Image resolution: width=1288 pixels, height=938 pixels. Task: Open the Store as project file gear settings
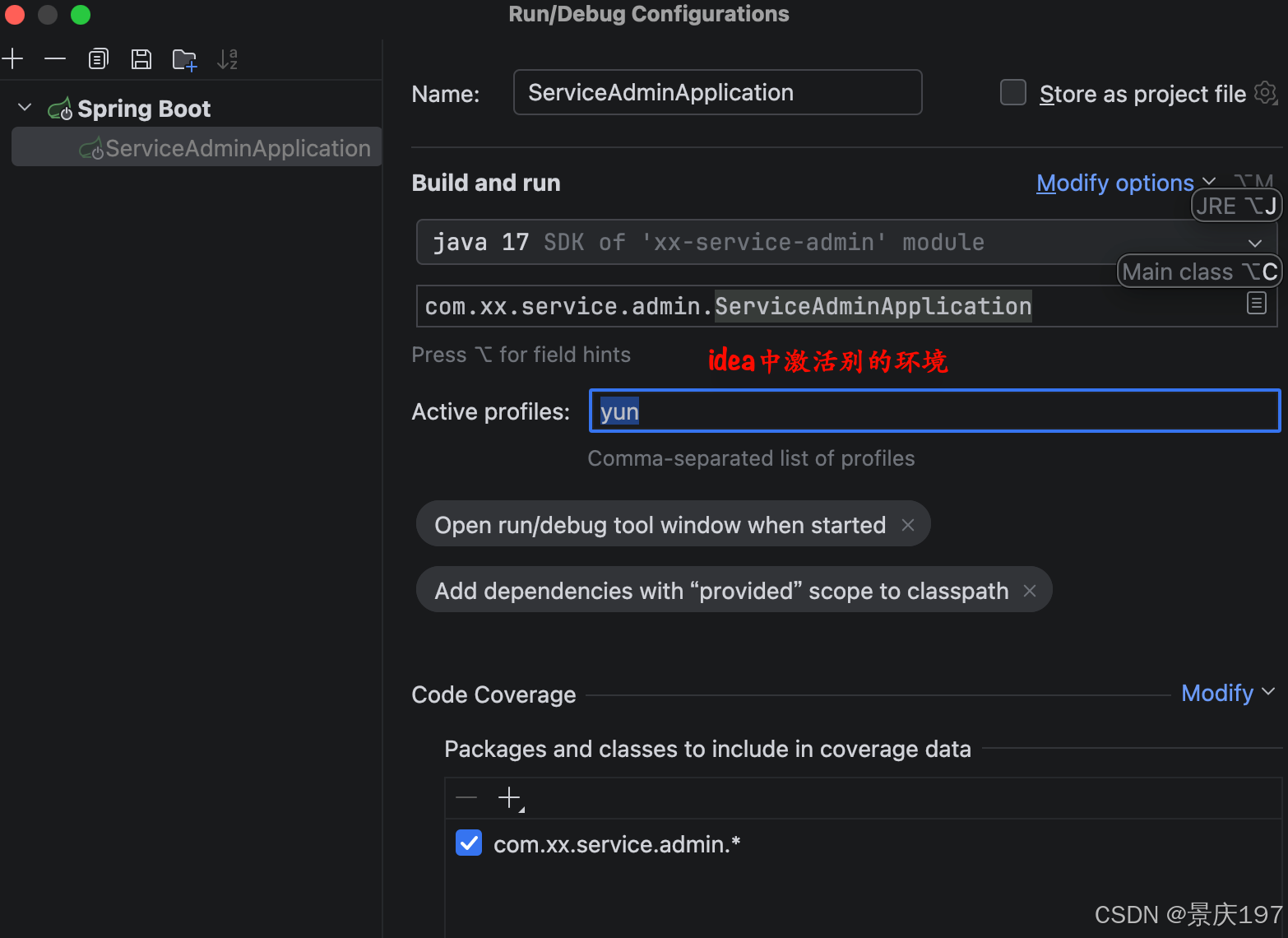point(1265,93)
